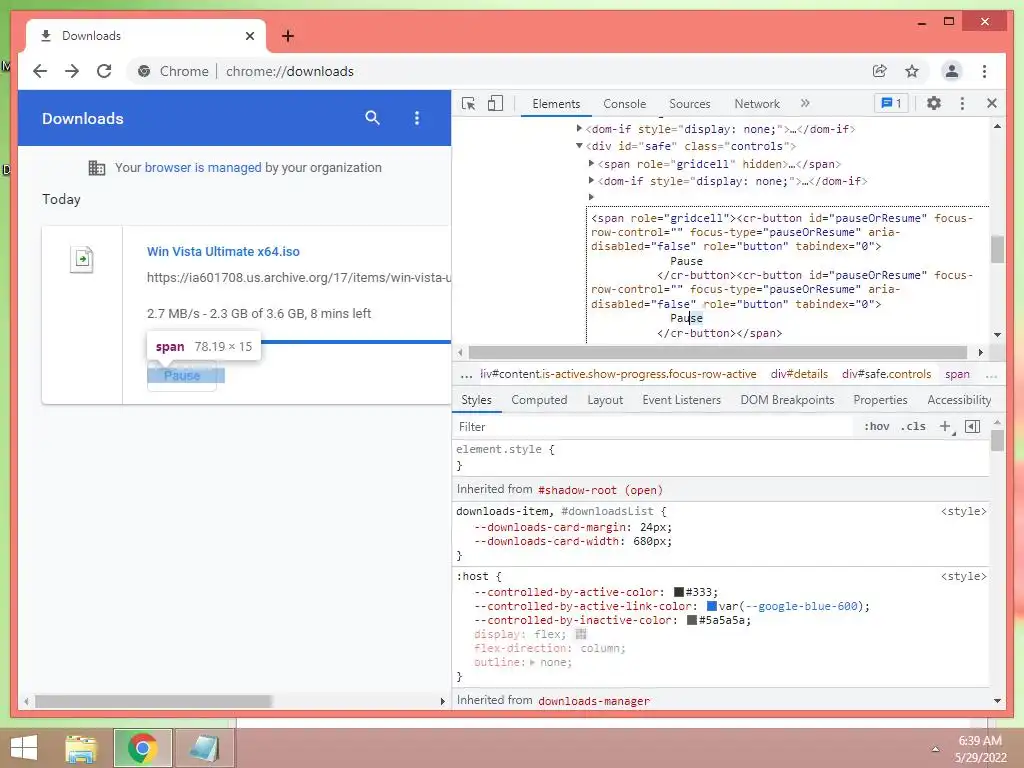Open the Chrome three-dot menu
This screenshot has width=1024, height=768.
point(984,71)
